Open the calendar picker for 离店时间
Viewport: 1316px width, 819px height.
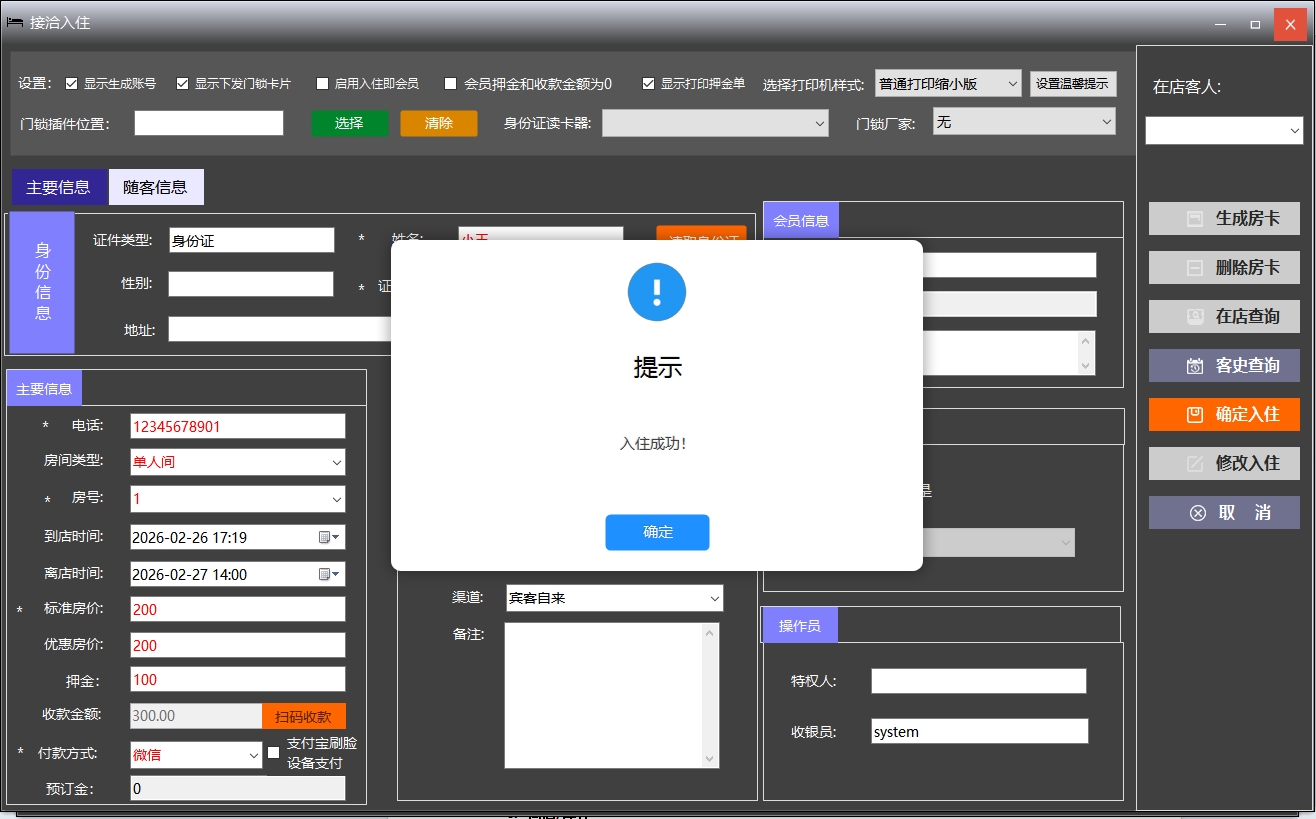pos(329,574)
